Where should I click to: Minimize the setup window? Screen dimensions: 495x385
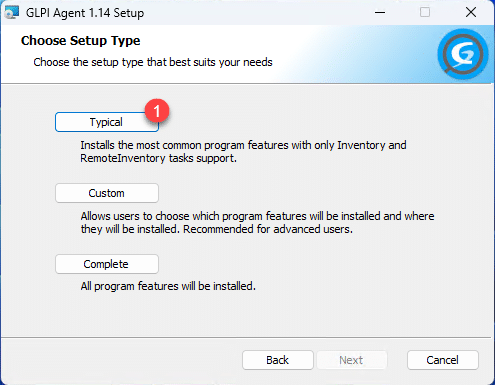click(x=380, y=13)
